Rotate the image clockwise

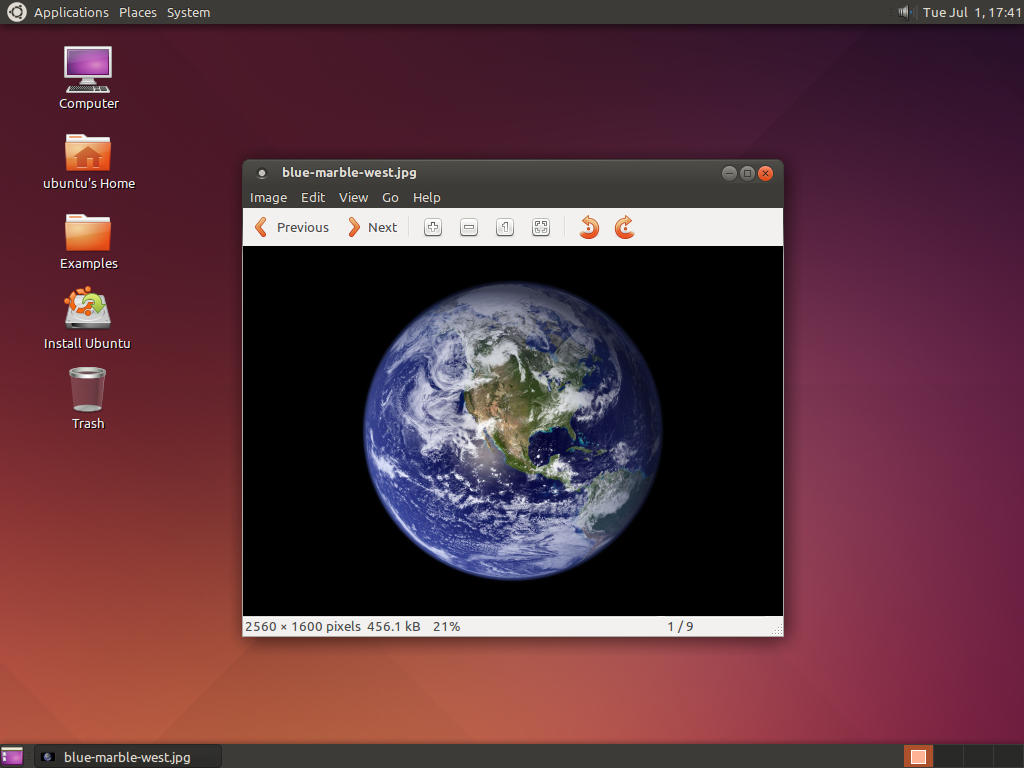(x=624, y=227)
